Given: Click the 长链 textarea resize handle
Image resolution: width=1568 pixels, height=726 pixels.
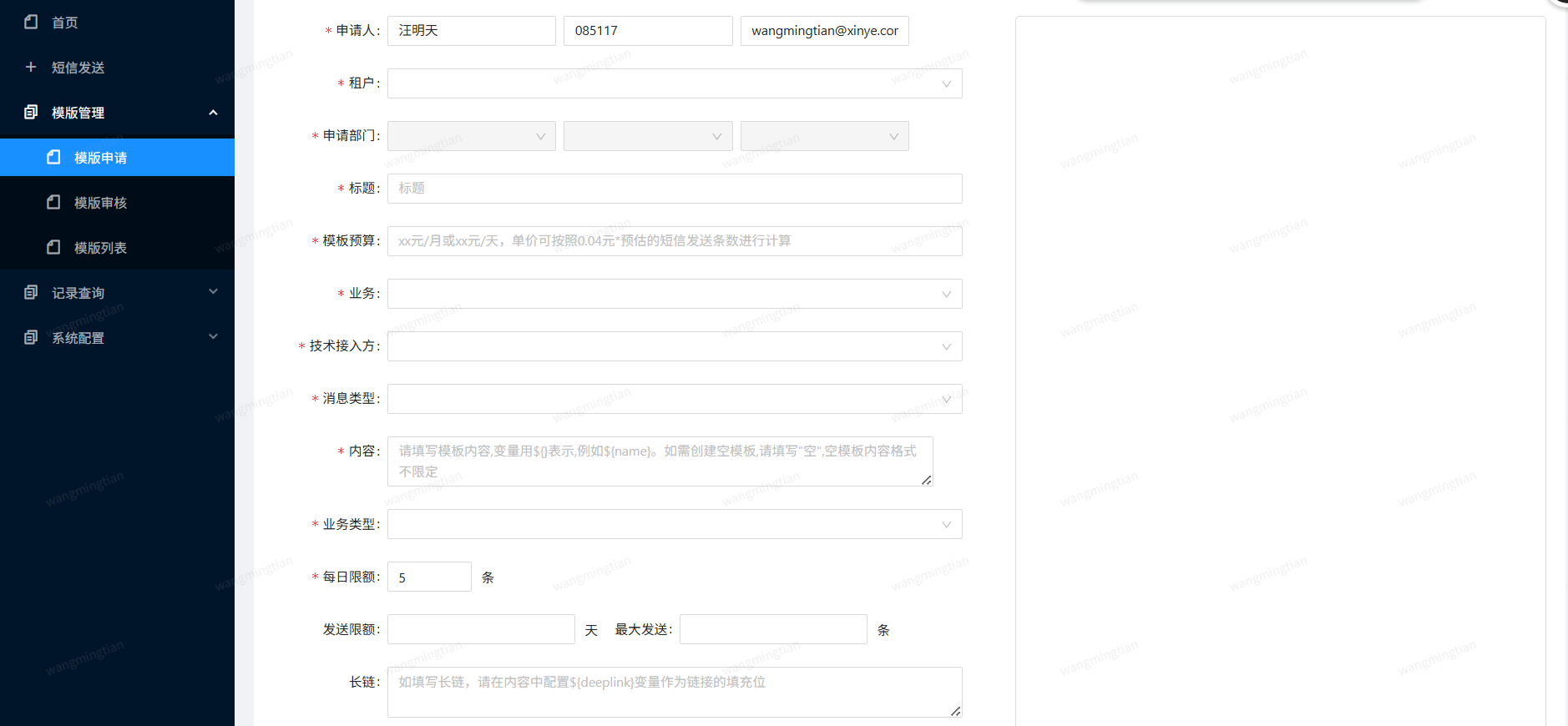Looking at the screenshot, I should [x=956, y=711].
